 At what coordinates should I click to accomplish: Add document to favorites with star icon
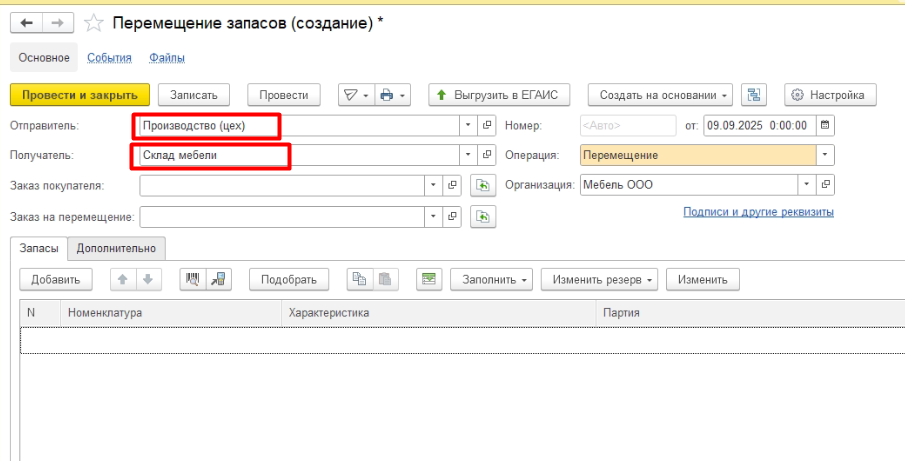click(94, 23)
